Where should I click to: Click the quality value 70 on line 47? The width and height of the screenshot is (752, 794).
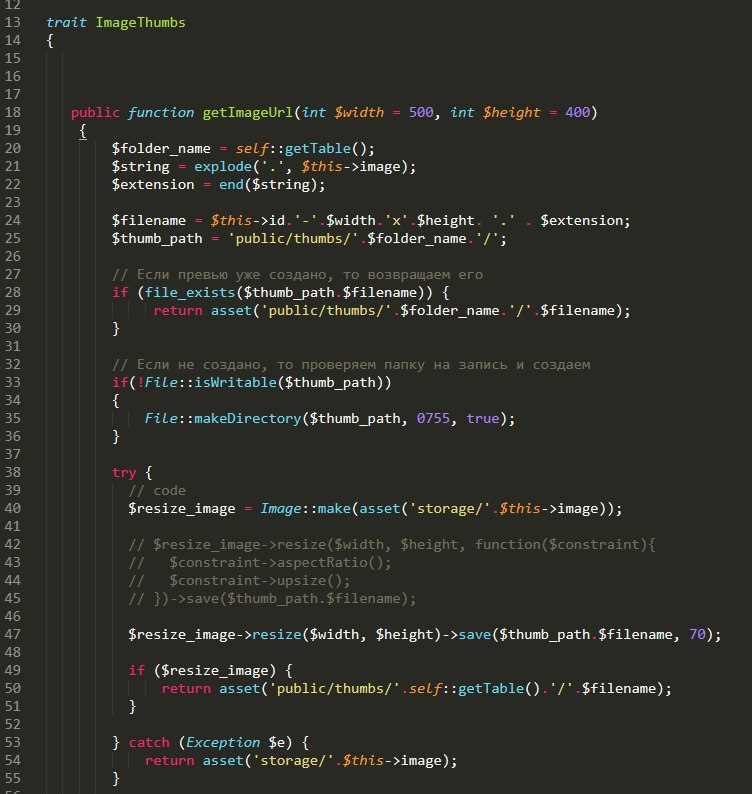tap(697, 634)
